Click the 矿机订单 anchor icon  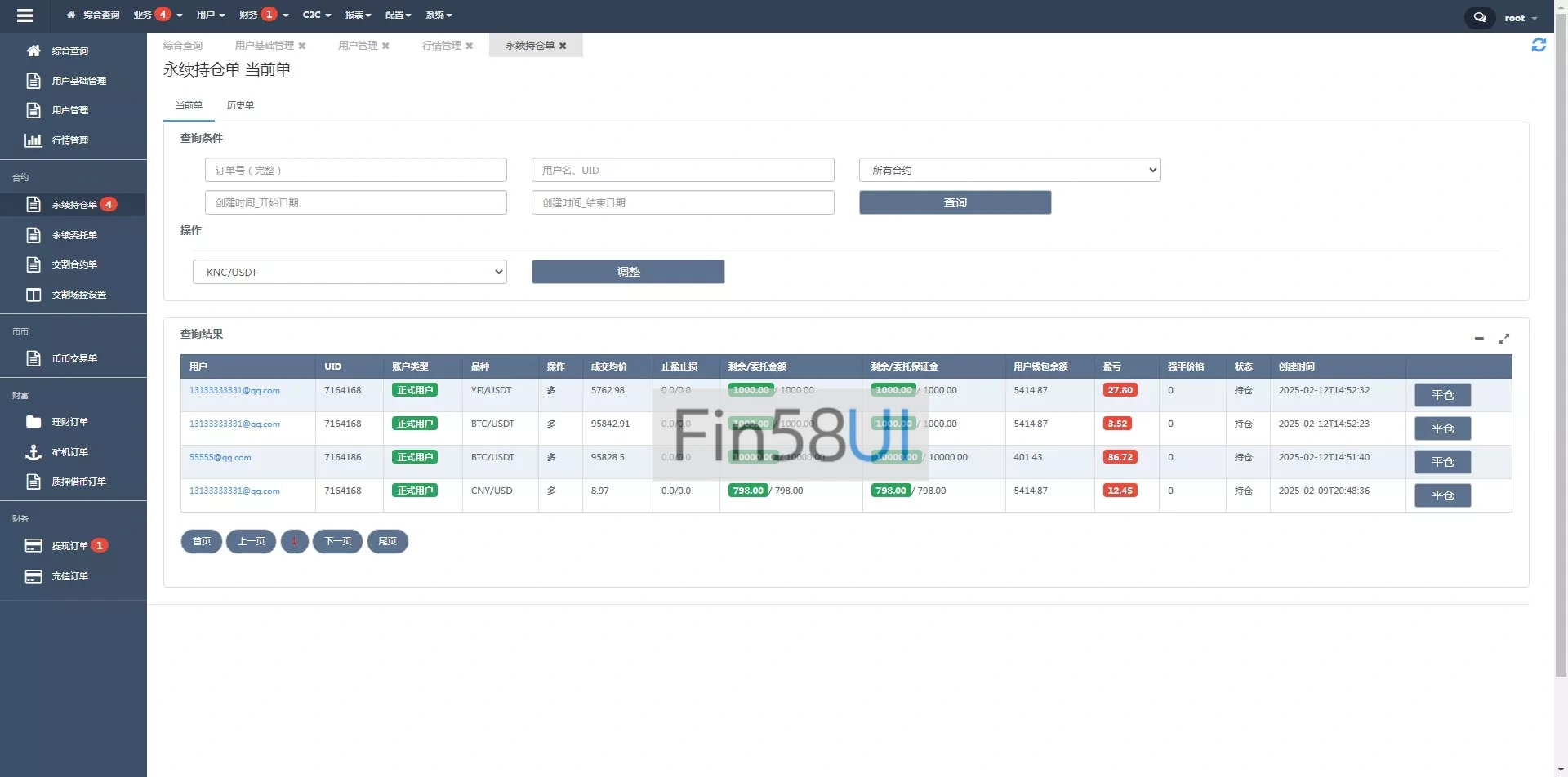tap(33, 452)
